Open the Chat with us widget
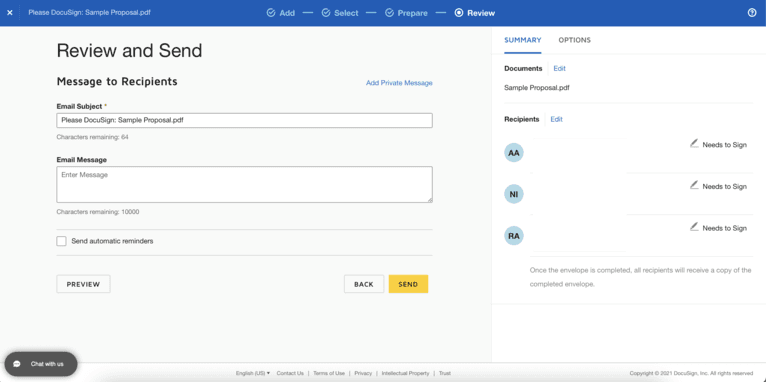 41,364
